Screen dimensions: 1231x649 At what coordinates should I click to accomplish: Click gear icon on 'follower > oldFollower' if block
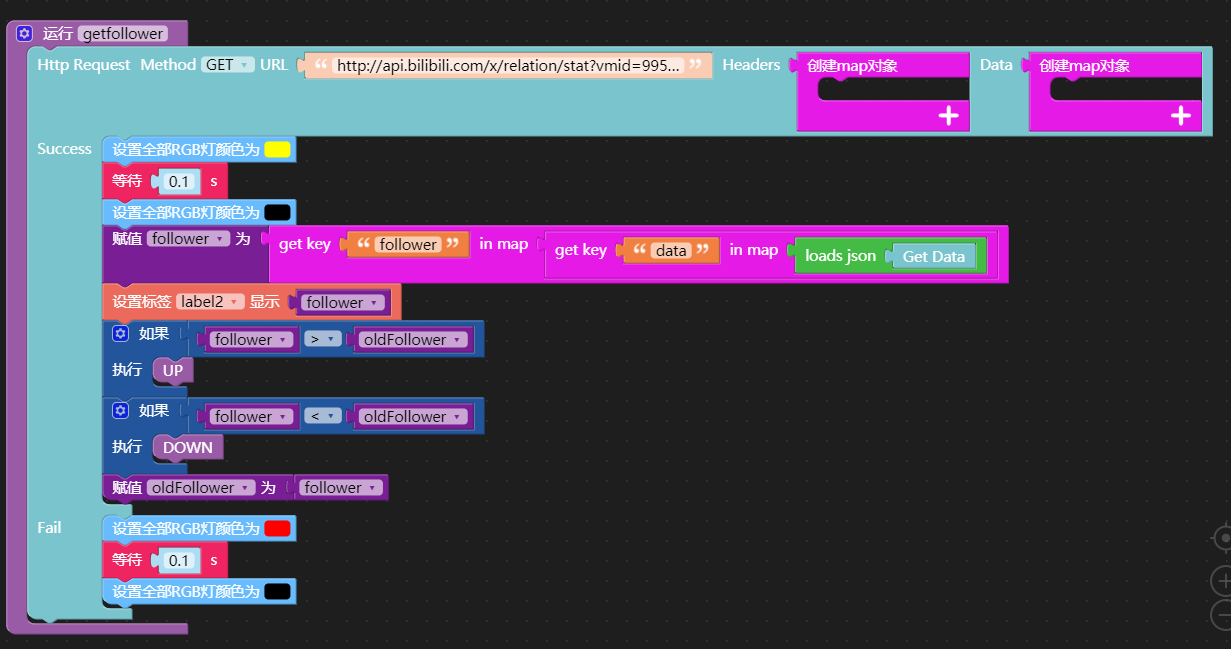coord(121,334)
